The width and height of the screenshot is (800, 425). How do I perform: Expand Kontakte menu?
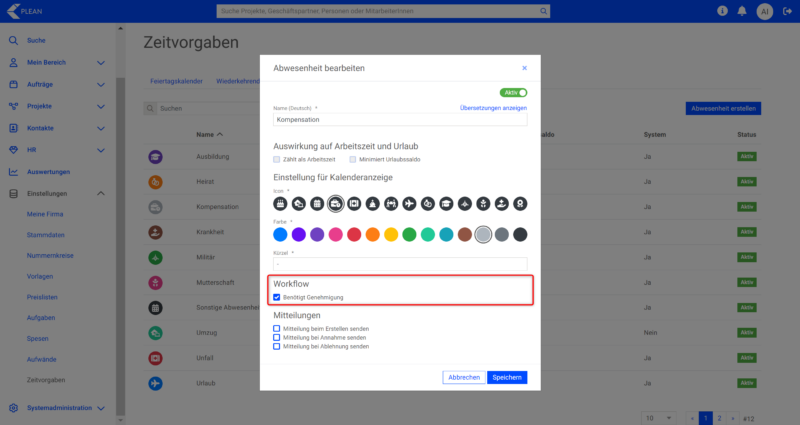(101, 129)
